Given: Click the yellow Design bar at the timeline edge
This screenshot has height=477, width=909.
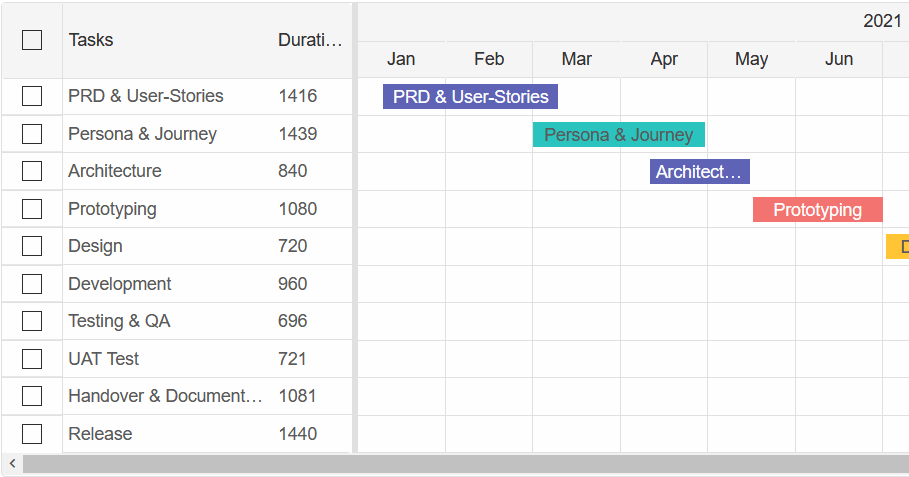Looking at the screenshot, I should [x=897, y=247].
